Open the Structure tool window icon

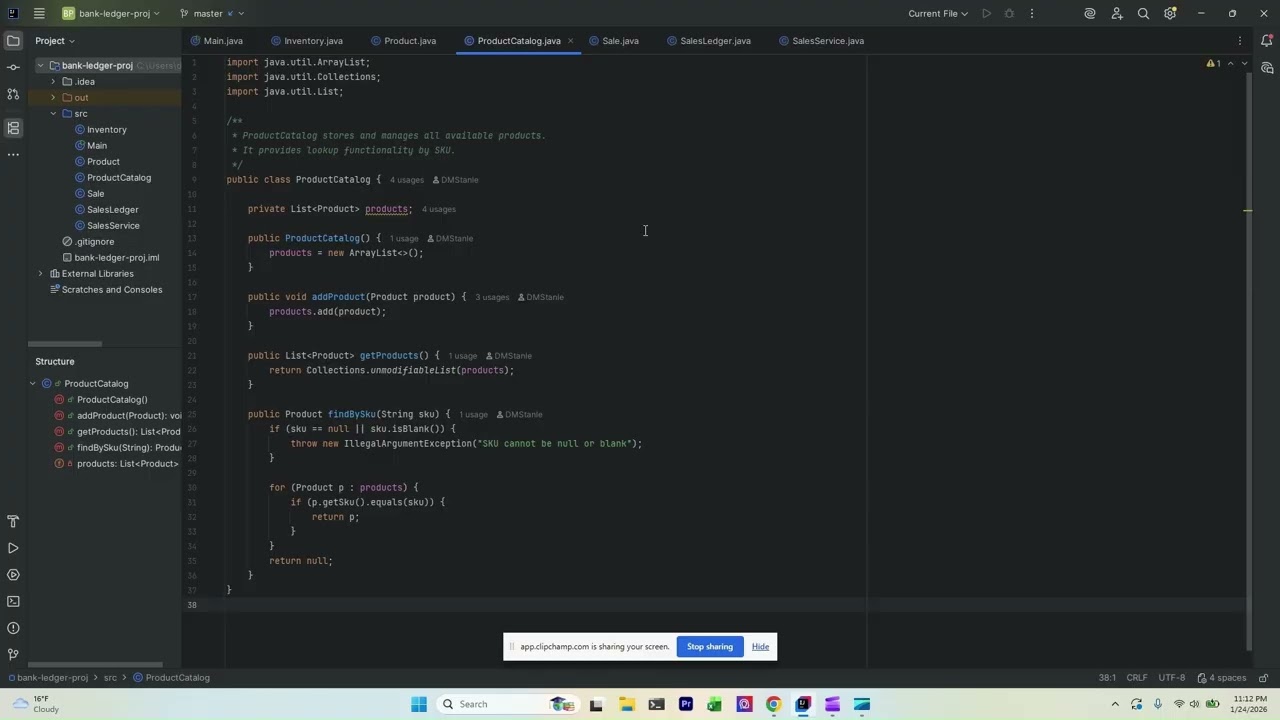tap(13, 128)
